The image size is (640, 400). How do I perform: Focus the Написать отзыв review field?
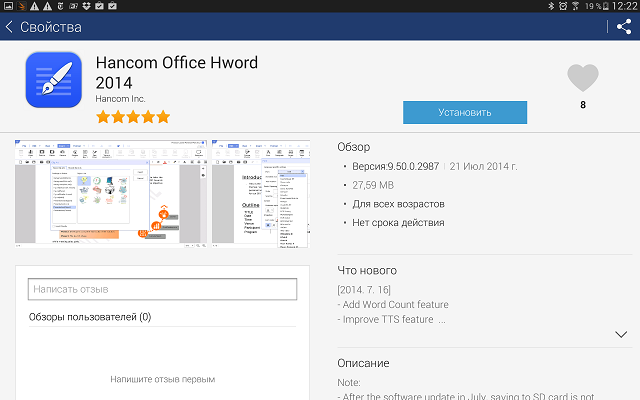click(x=162, y=289)
